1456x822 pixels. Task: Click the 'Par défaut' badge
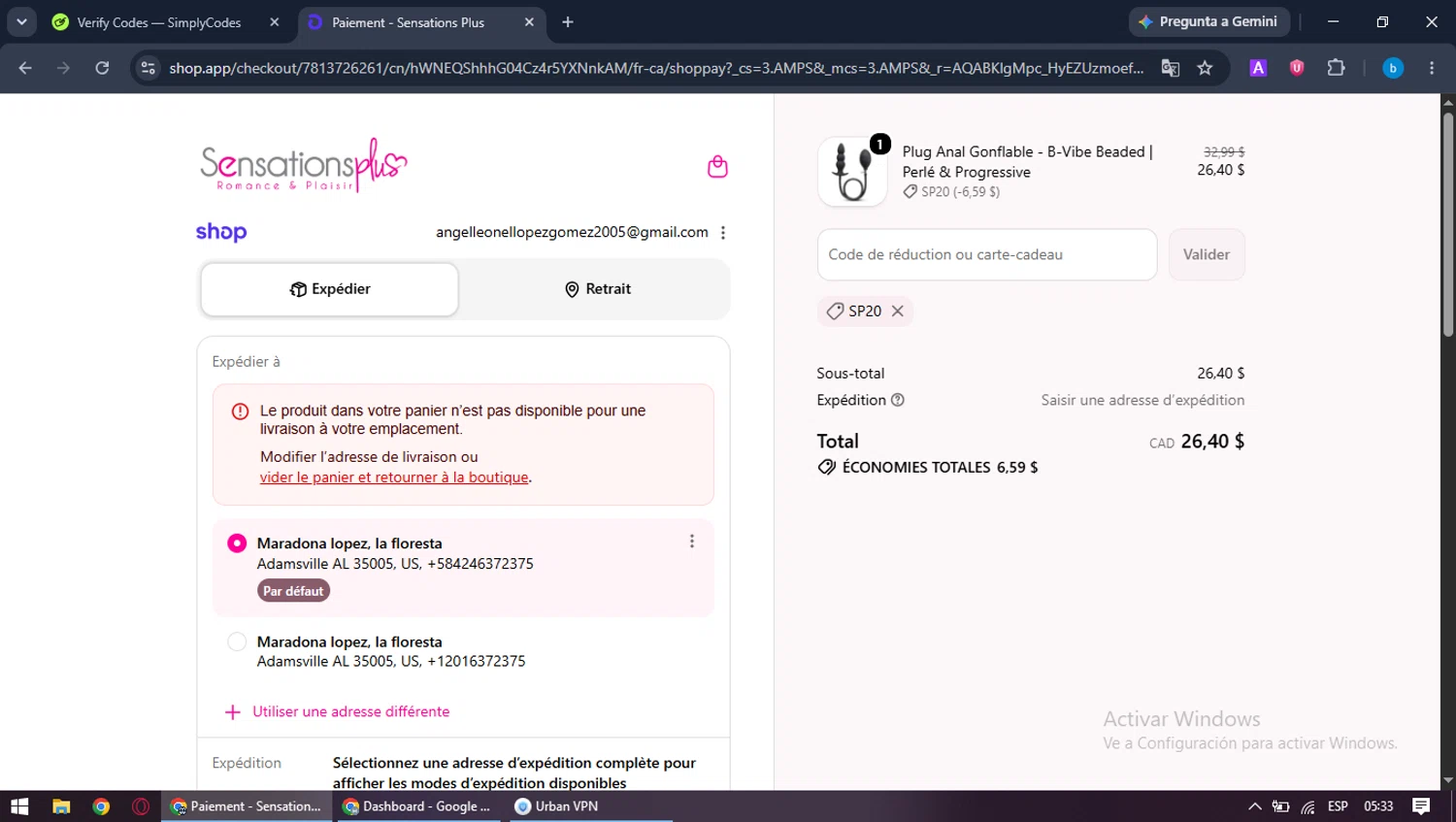[293, 591]
